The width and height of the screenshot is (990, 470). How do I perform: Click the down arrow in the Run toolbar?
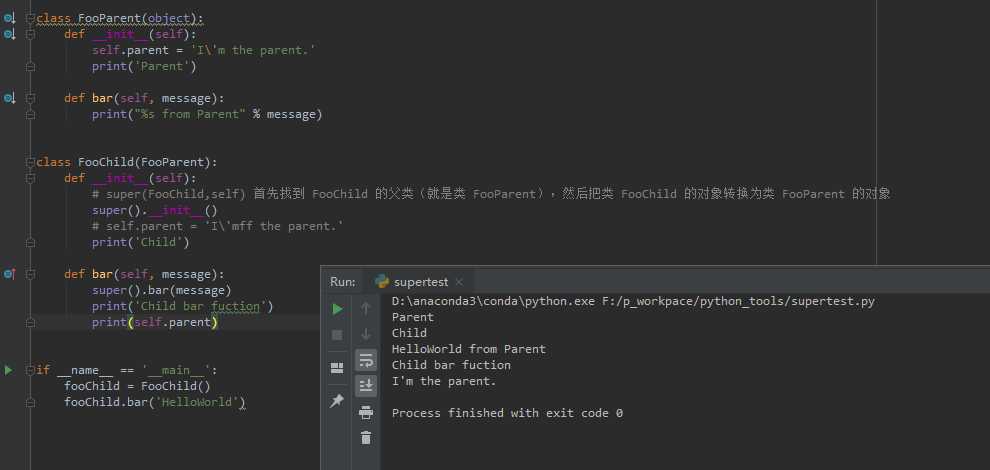coord(366,334)
